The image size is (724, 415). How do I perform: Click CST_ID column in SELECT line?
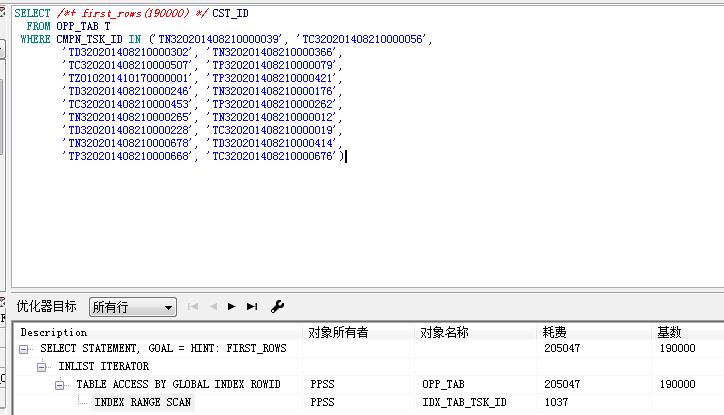tap(230, 13)
